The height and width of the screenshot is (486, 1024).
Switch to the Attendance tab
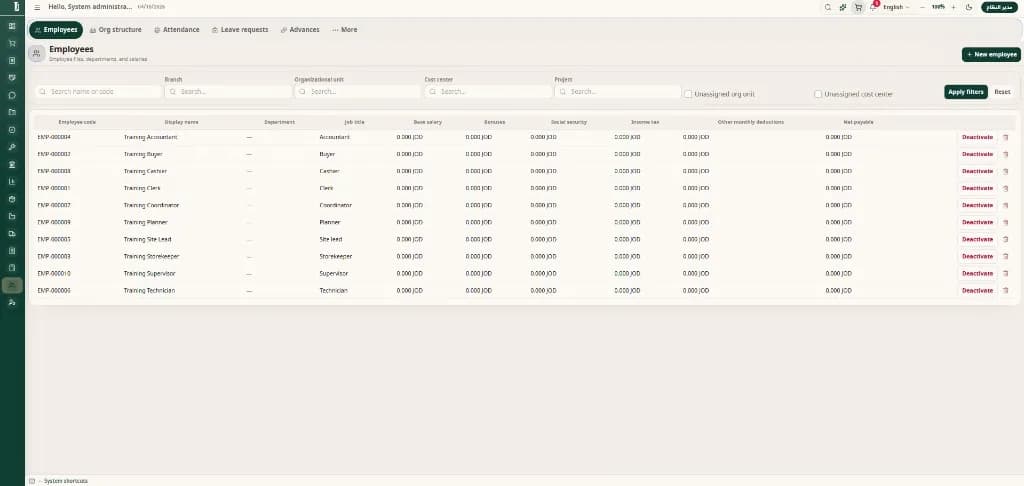coord(177,29)
